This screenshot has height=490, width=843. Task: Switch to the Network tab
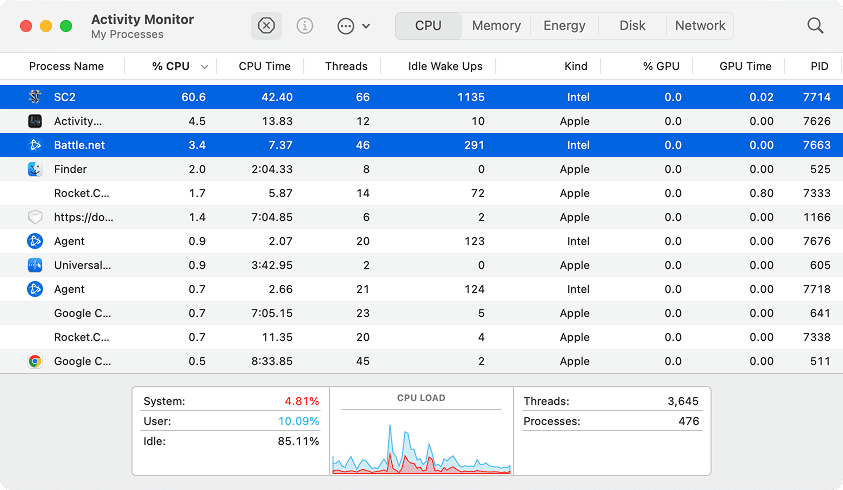coord(700,26)
